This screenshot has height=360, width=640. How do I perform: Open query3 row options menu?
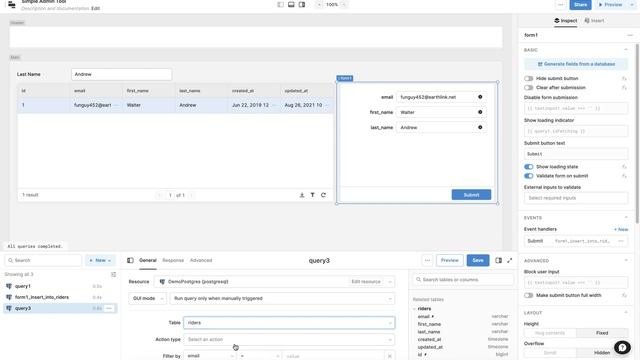click(109, 308)
